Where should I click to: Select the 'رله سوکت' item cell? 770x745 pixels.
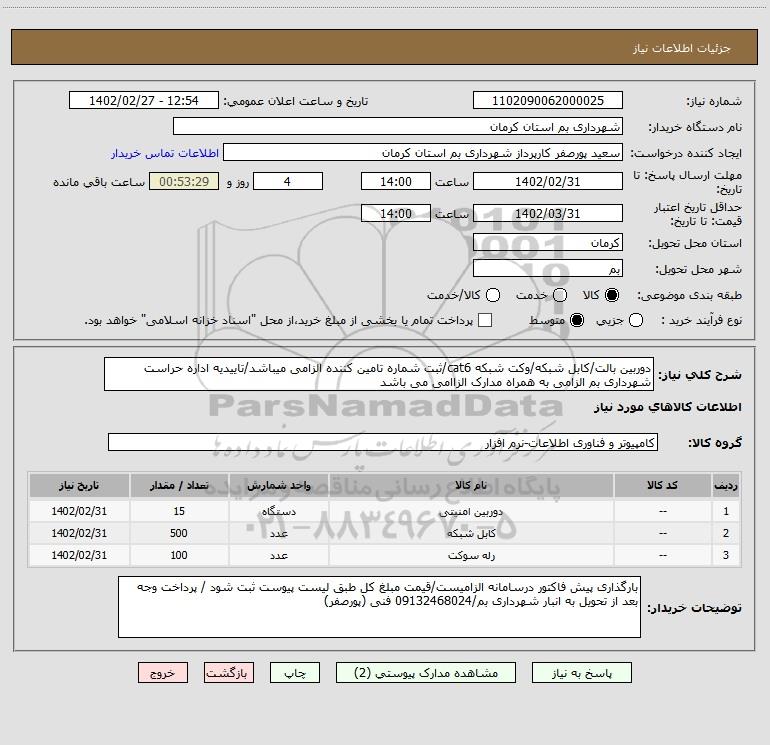[x=471, y=555]
